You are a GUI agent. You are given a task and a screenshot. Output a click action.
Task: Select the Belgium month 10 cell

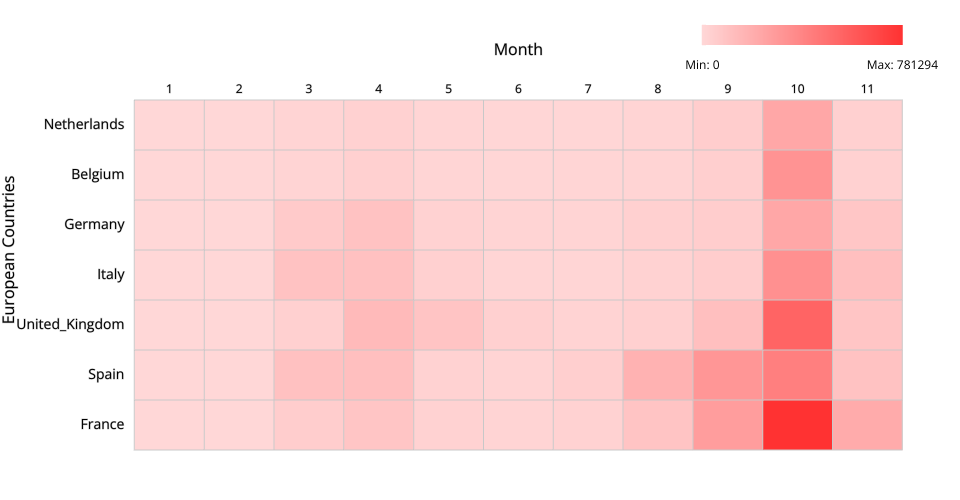[x=797, y=175]
